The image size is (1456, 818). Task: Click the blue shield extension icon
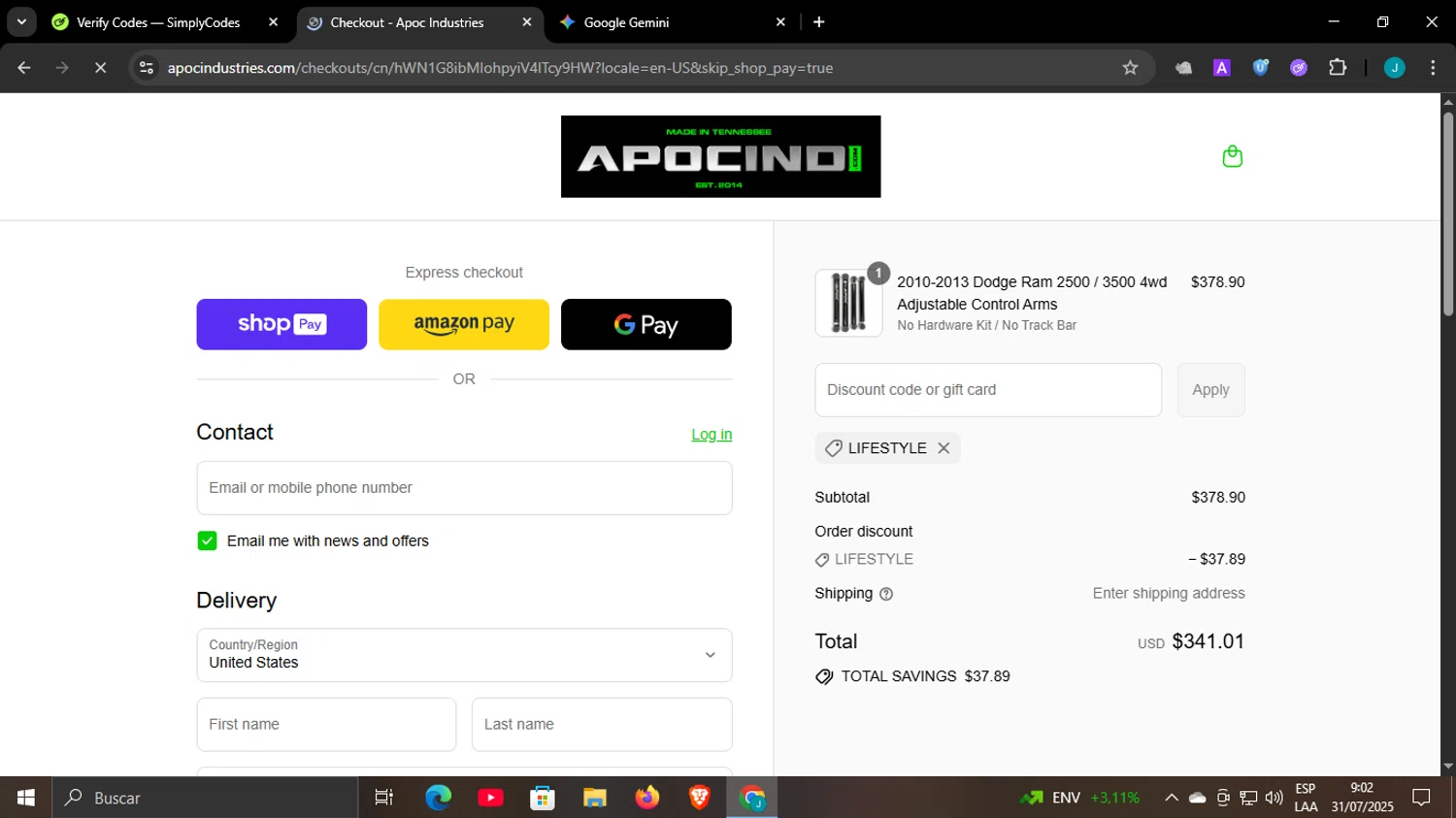(1261, 68)
